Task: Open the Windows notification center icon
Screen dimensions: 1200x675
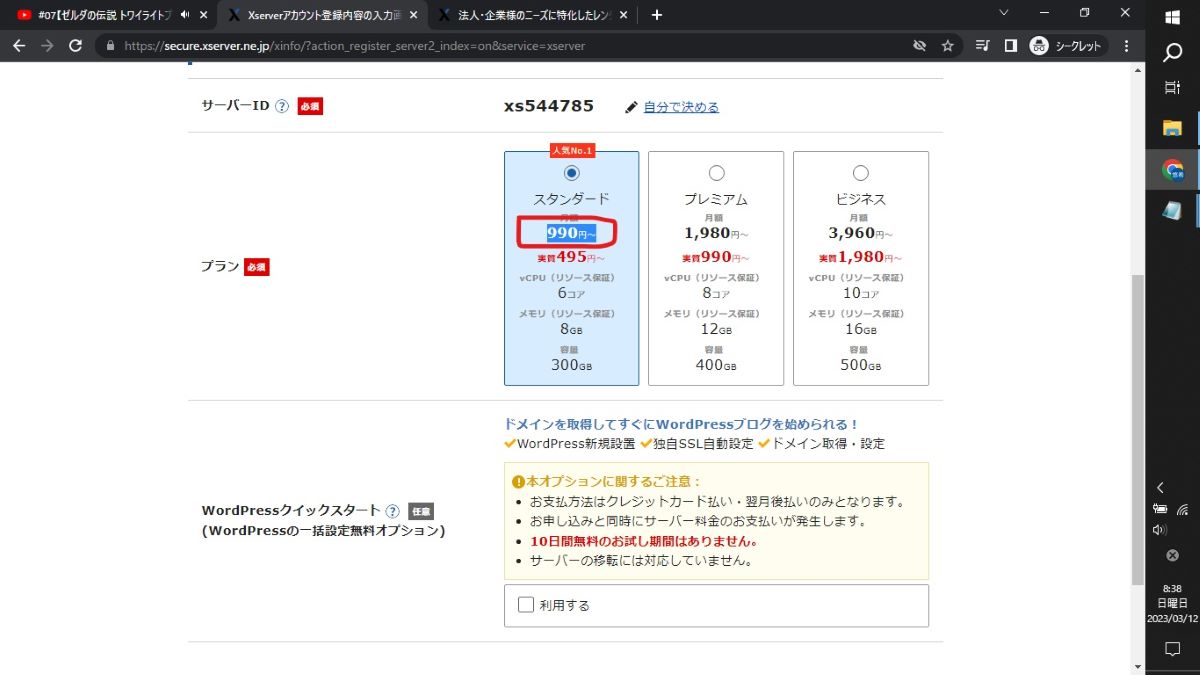Action: pos(1173,649)
